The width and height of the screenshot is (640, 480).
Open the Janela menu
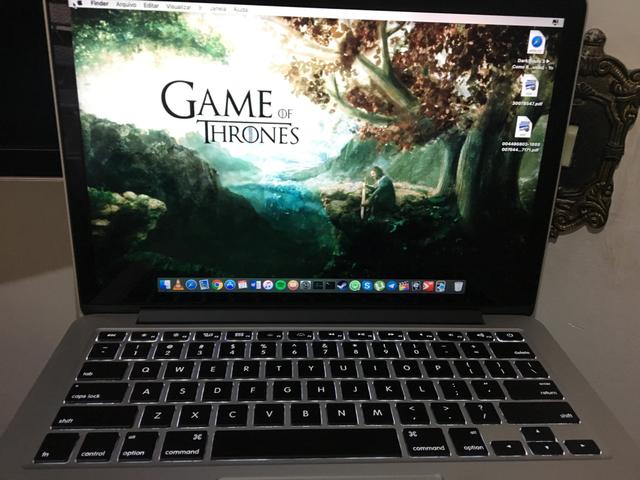tap(218, 8)
